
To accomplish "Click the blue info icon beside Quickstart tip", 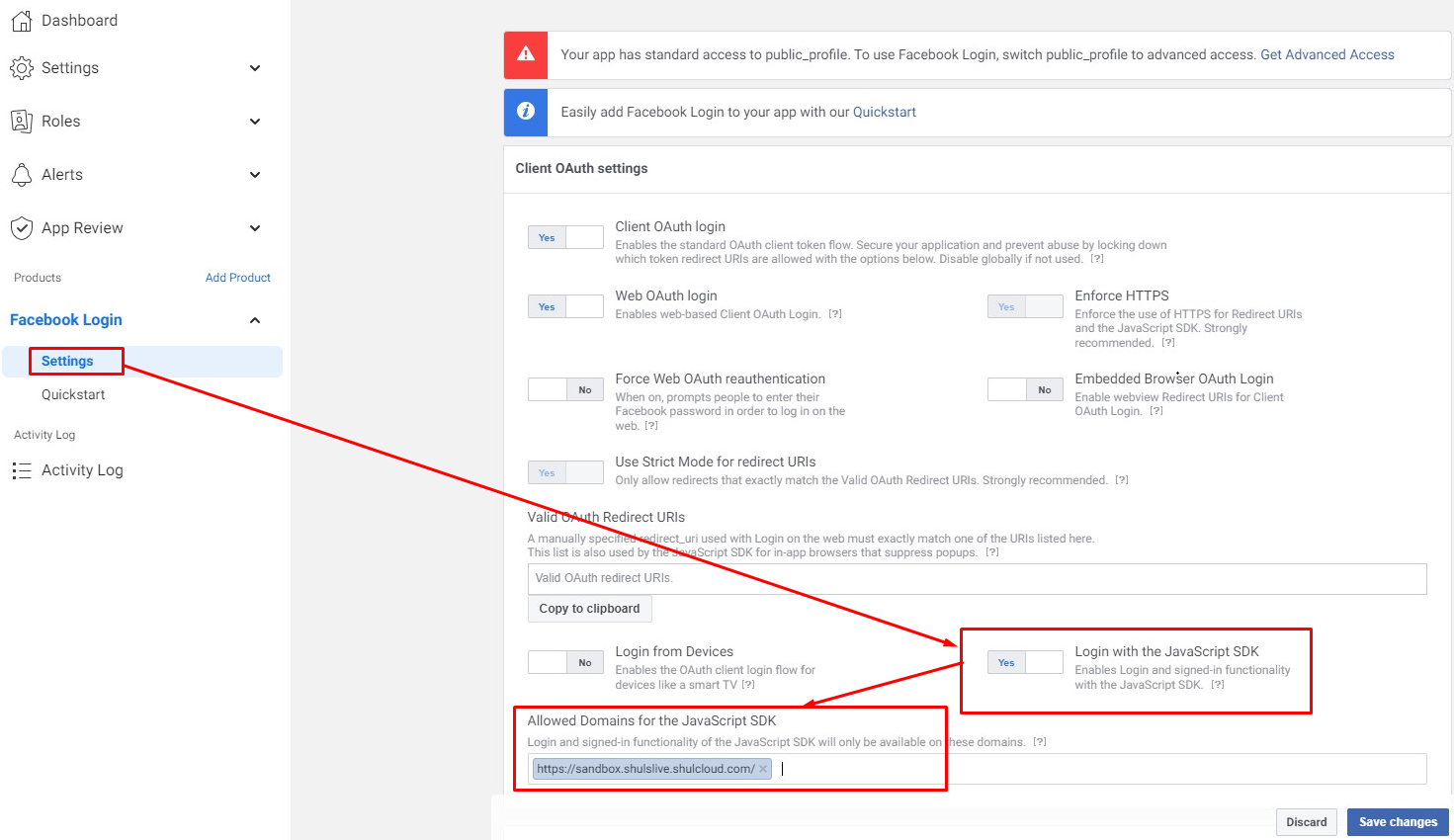I will (x=526, y=112).
